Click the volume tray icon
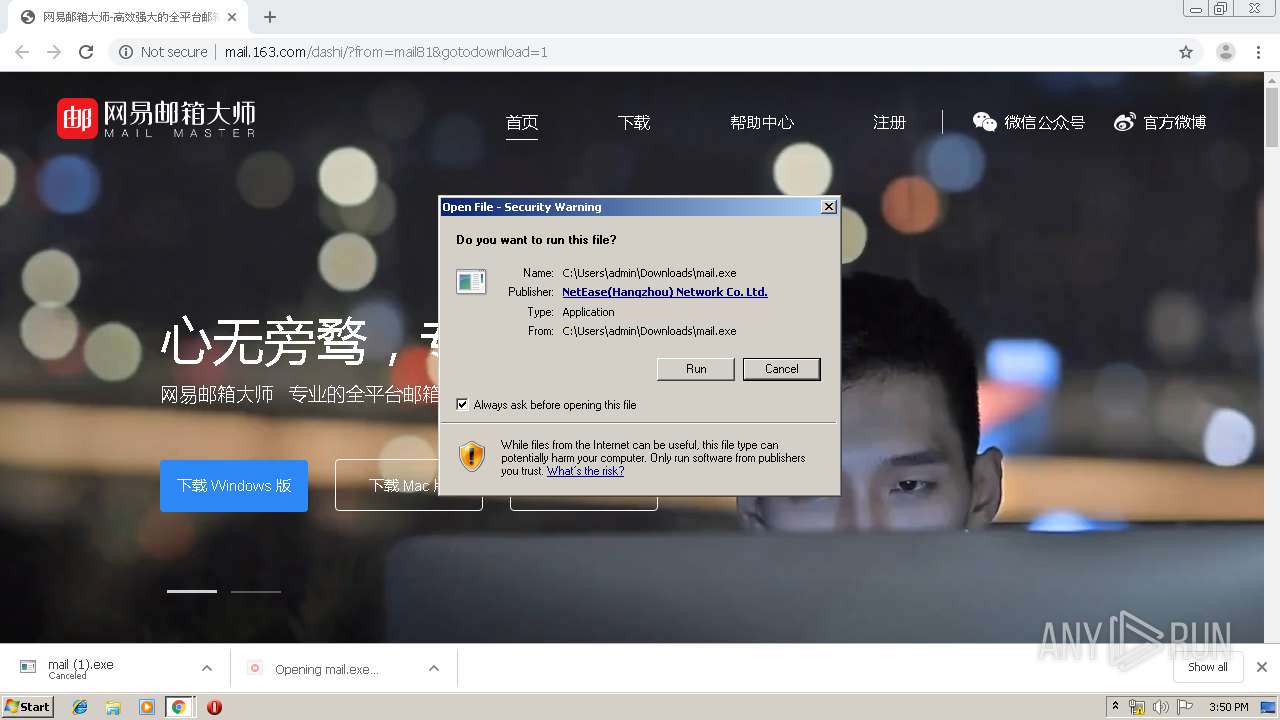Image resolution: width=1280 pixels, height=720 pixels. [1161, 707]
